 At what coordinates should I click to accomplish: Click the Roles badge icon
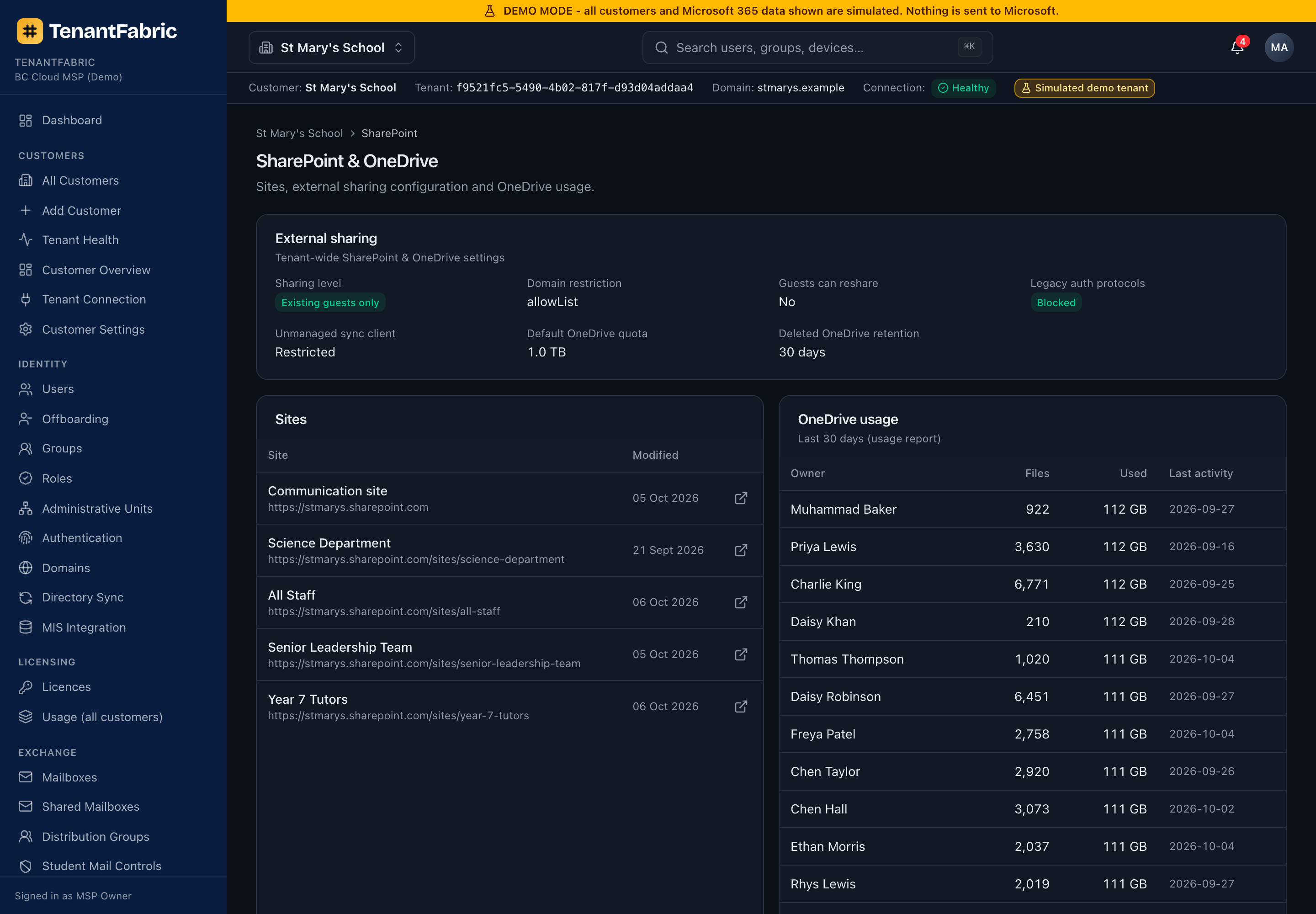tap(25, 478)
